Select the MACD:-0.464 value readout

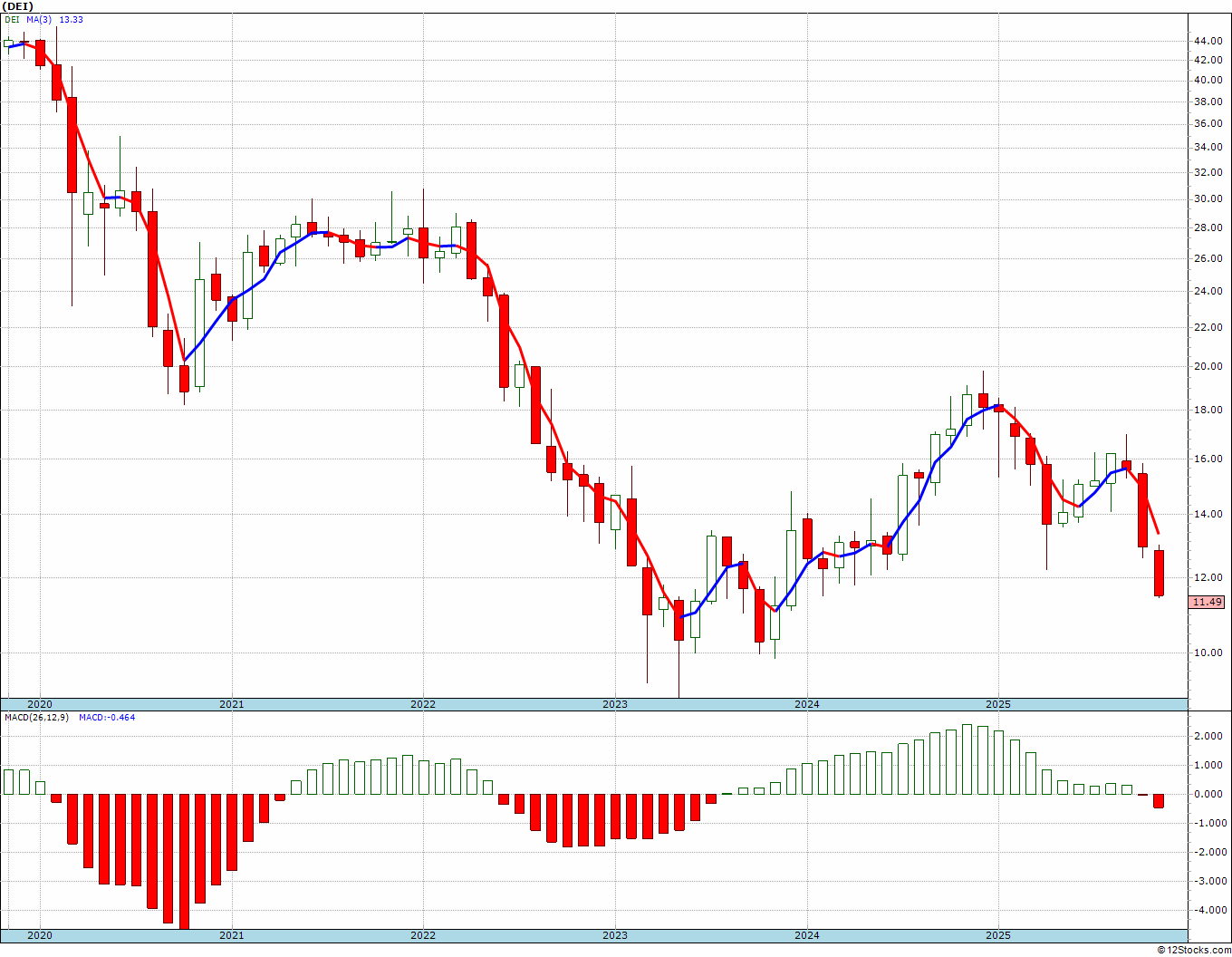[x=107, y=718]
